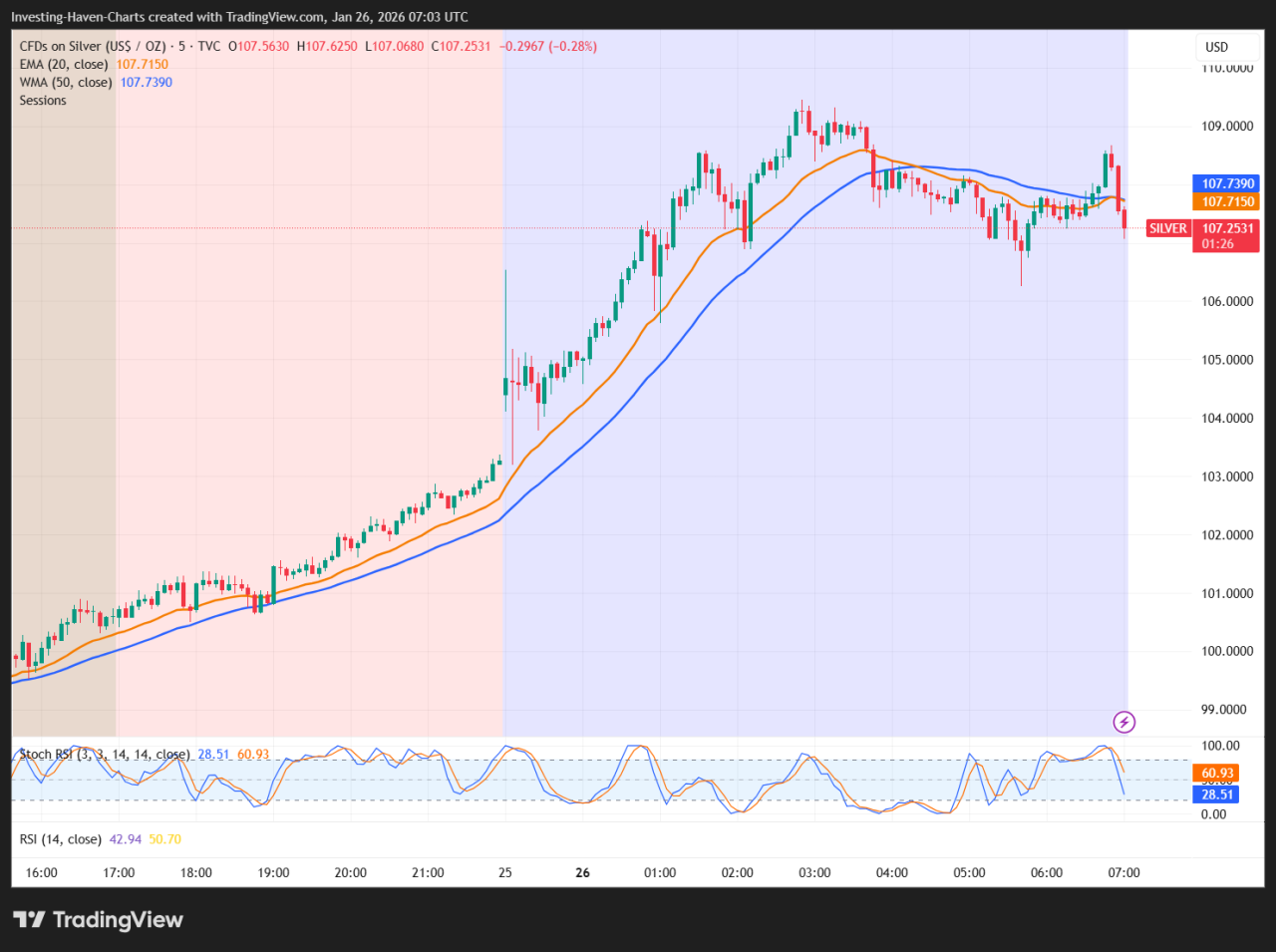Toggle the blue WMA price label on axis
The width and height of the screenshot is (1276, 952).
pos(1225,183)
